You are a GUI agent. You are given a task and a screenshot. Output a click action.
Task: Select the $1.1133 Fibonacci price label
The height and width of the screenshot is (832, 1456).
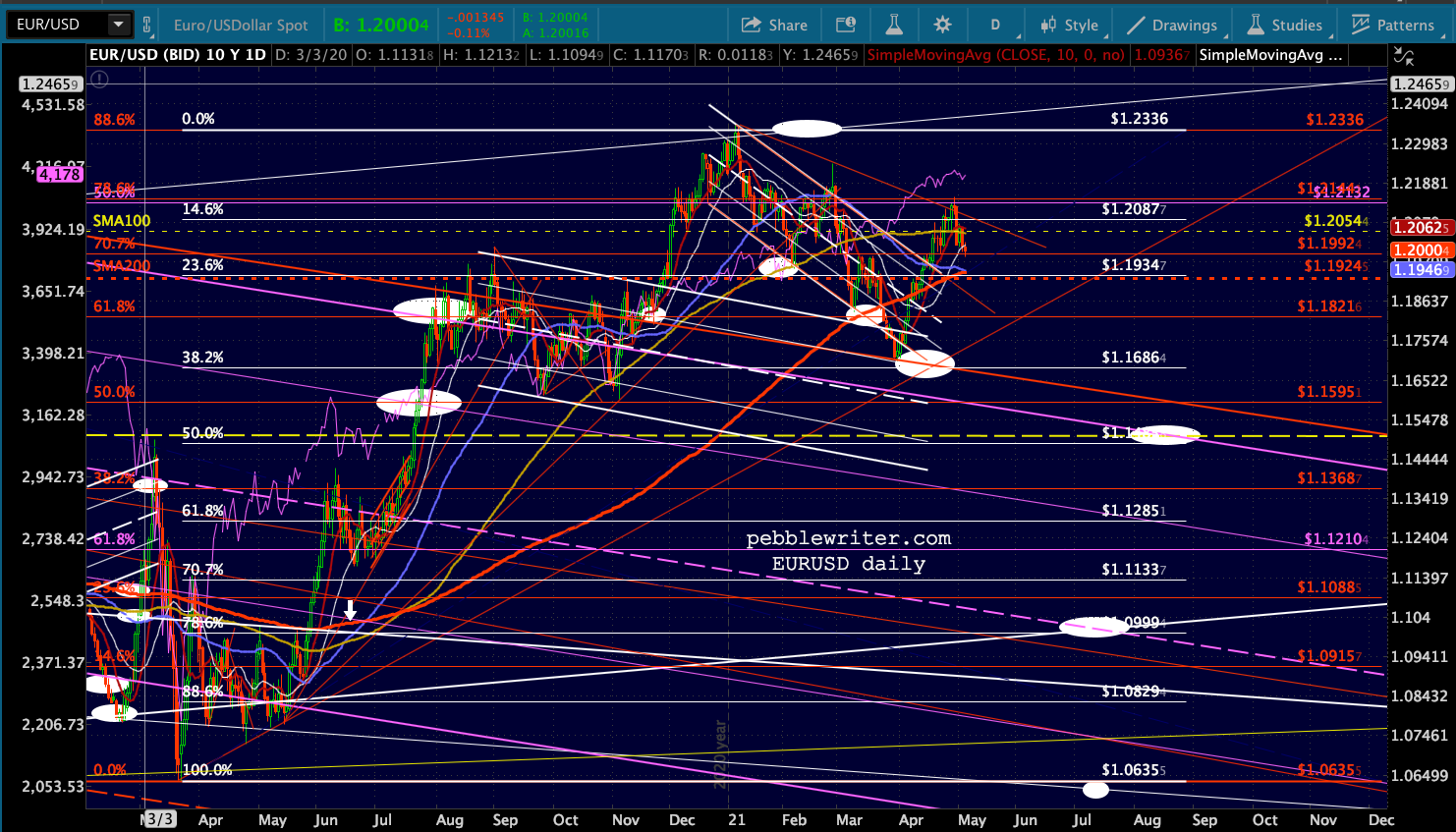coord(1134,570)
